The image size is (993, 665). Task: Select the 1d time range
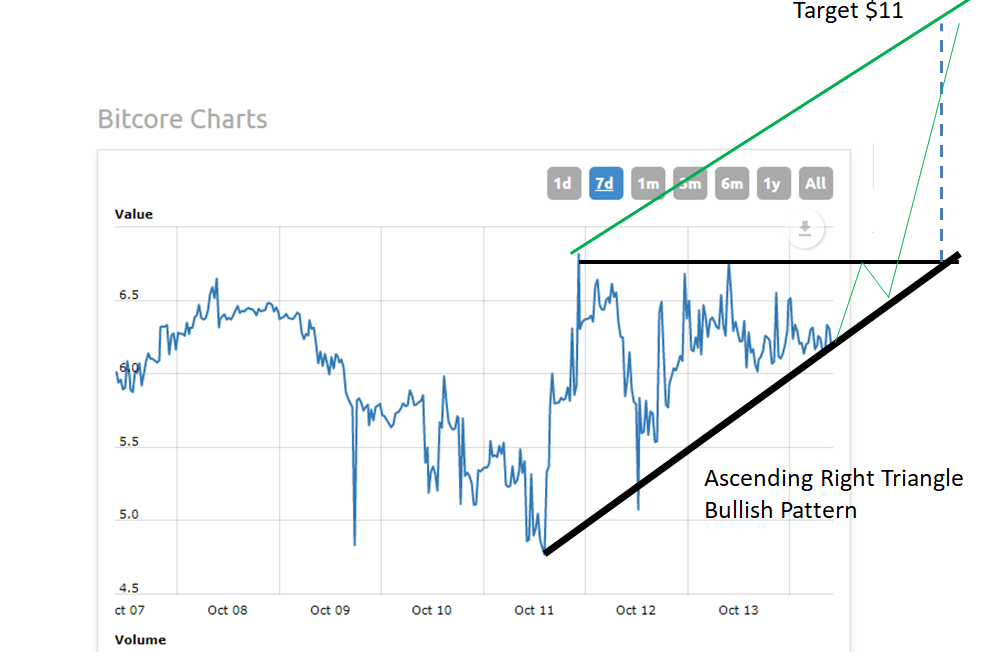pyautogui.click(x=563, y=183)
